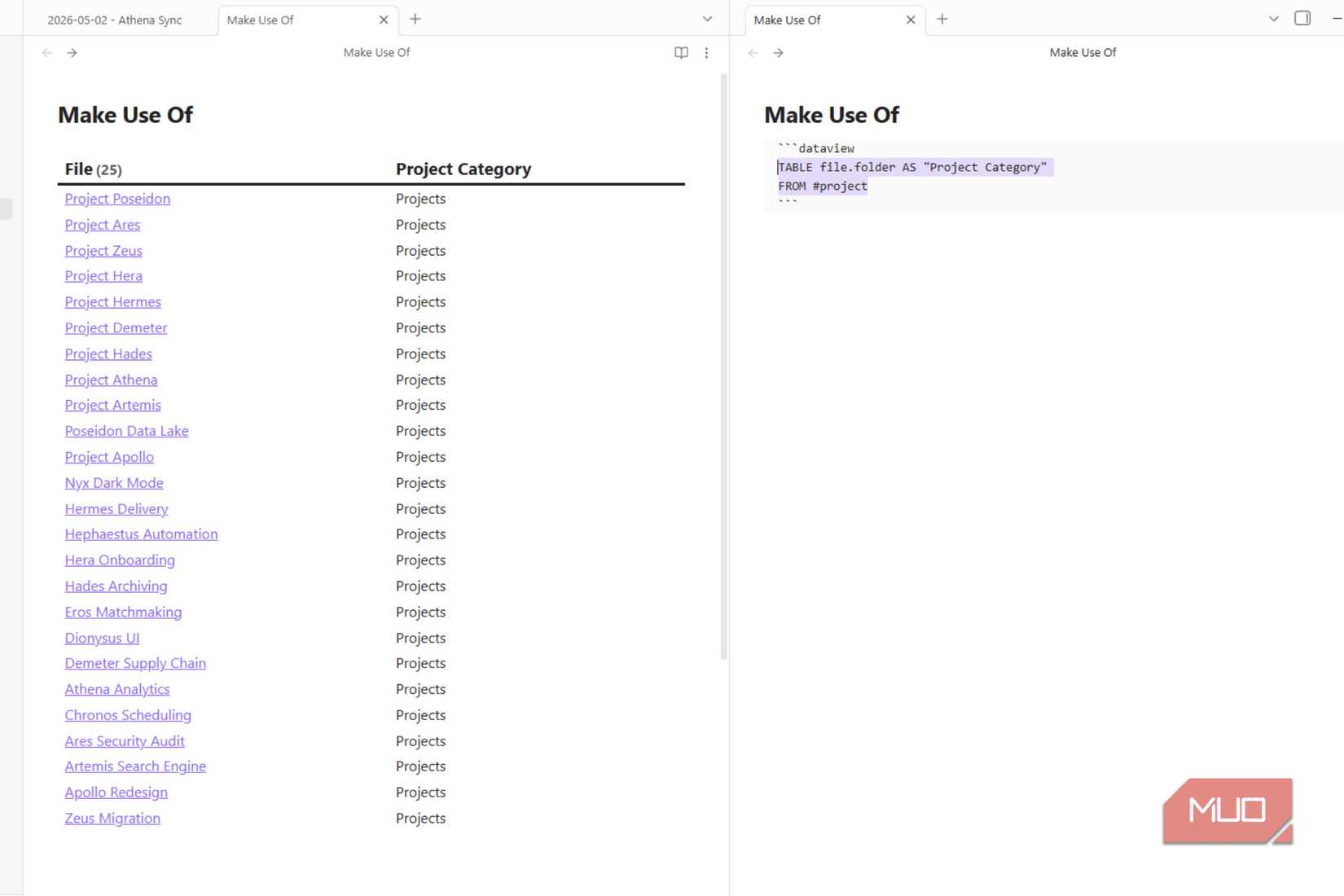Open the Project Demeter link
Image resolution: width=1344 pixels, height=896 pixels.
click(x=116, y=328)
